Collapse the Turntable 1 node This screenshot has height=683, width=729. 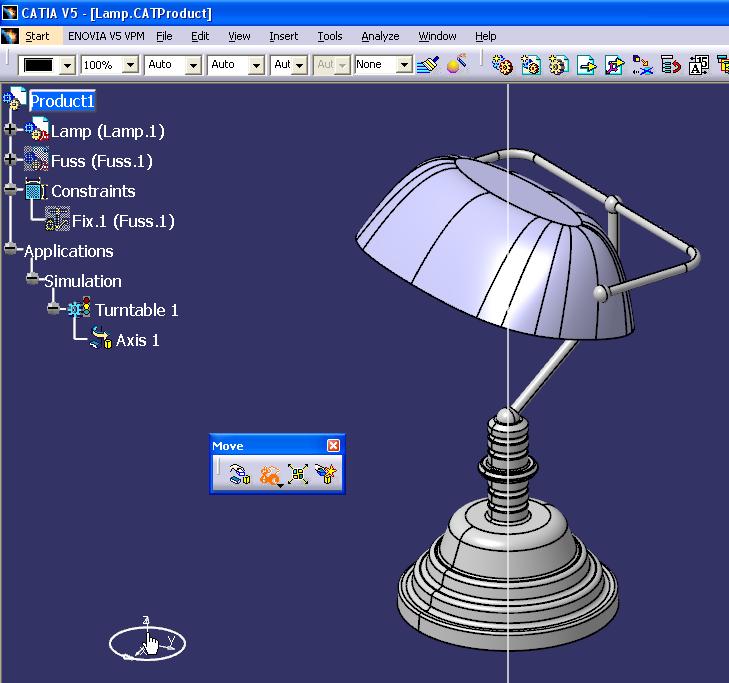(53, 308)
